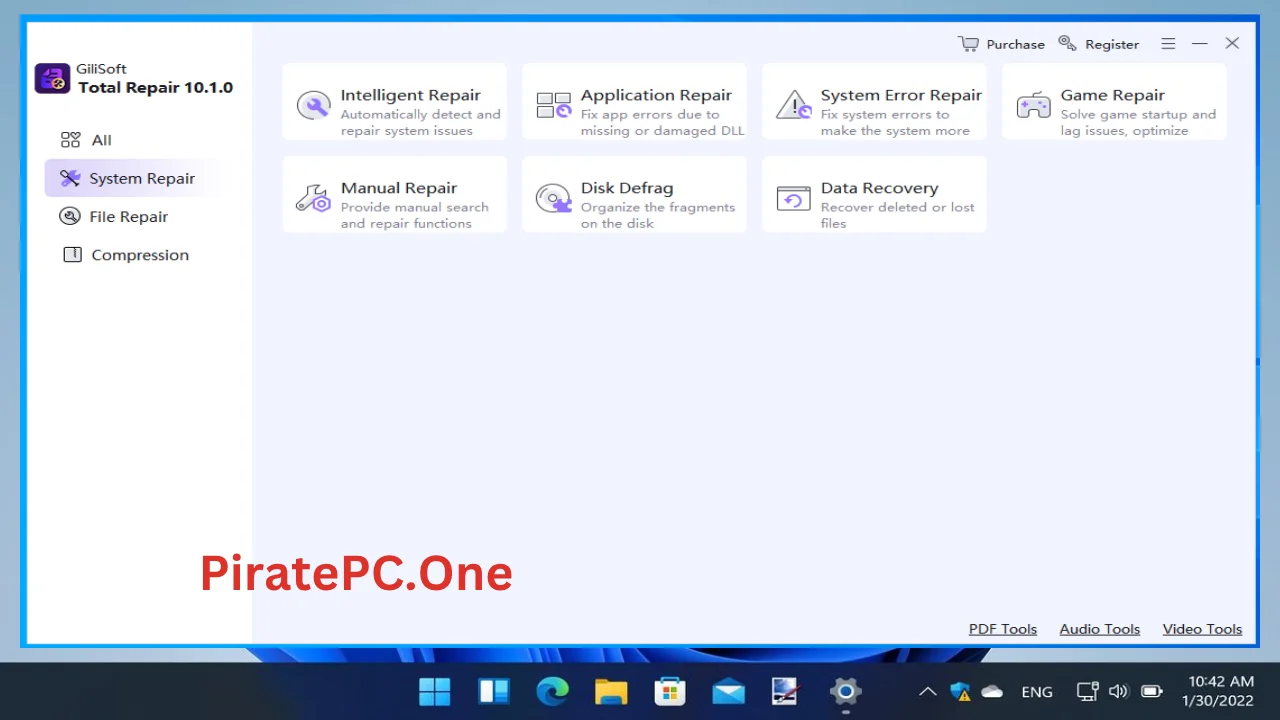Open Microsoft Store from taskbar
The height and width of the screenshot is (720, 1280).
pos(669,691)
